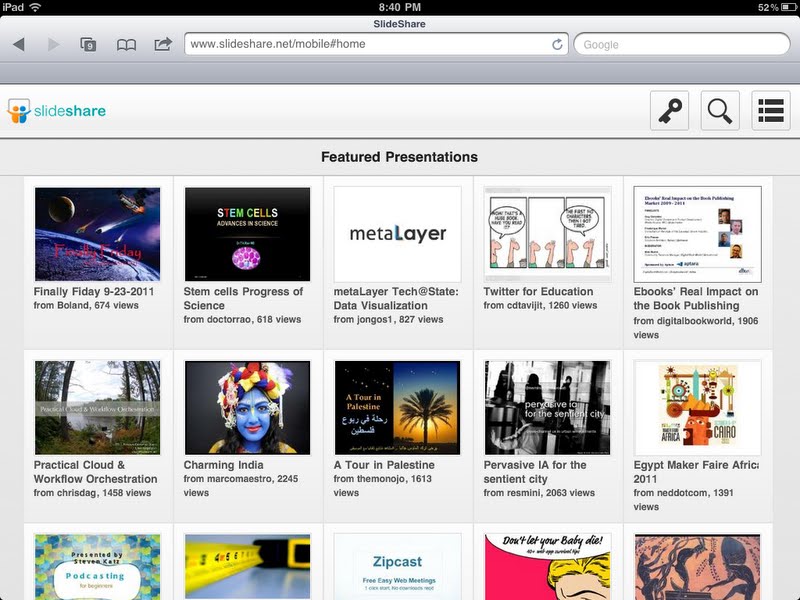This screenshot has width=800, height=600.
Task: Open the bookmarks book icon
Action: point(126,45)
